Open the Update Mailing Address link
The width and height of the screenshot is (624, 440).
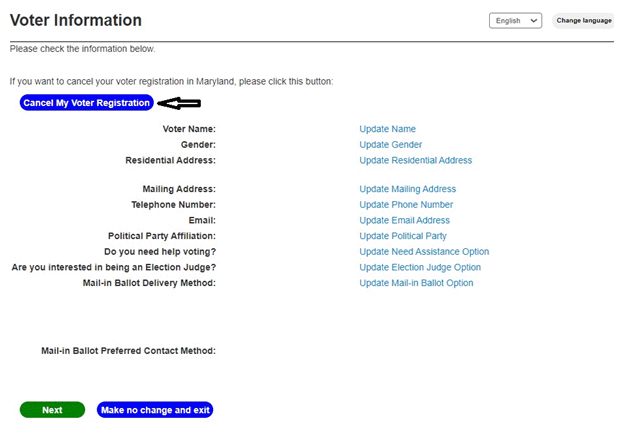pos(407,189)
